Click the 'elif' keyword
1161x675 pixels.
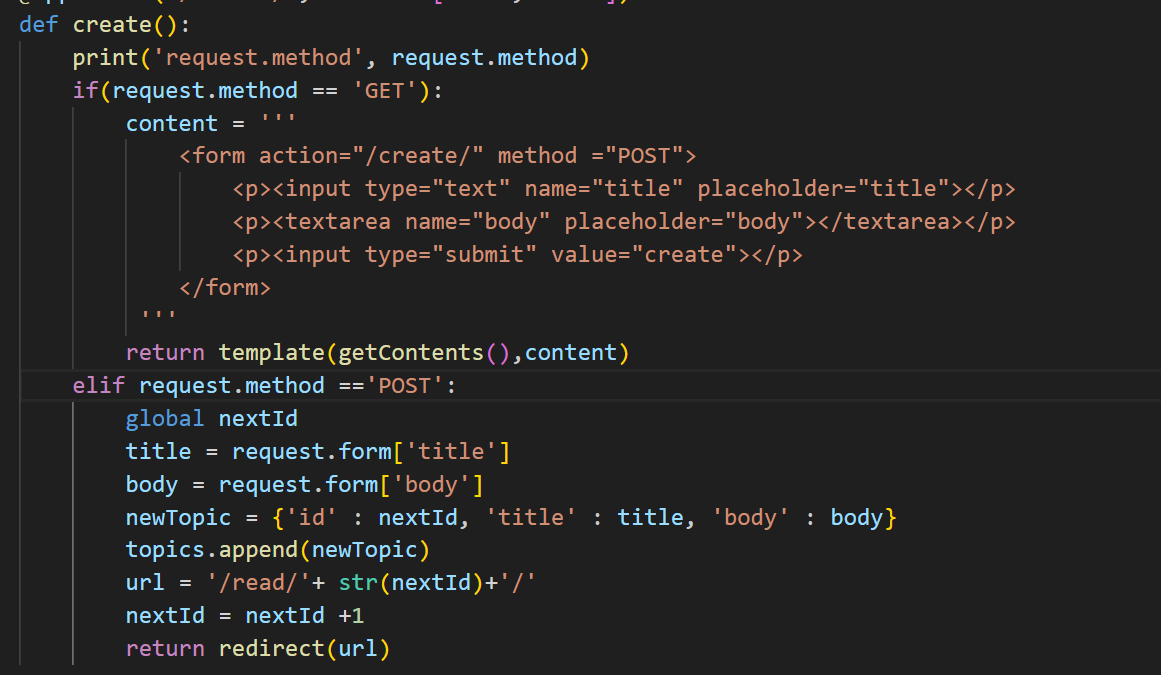click(98, 385)
